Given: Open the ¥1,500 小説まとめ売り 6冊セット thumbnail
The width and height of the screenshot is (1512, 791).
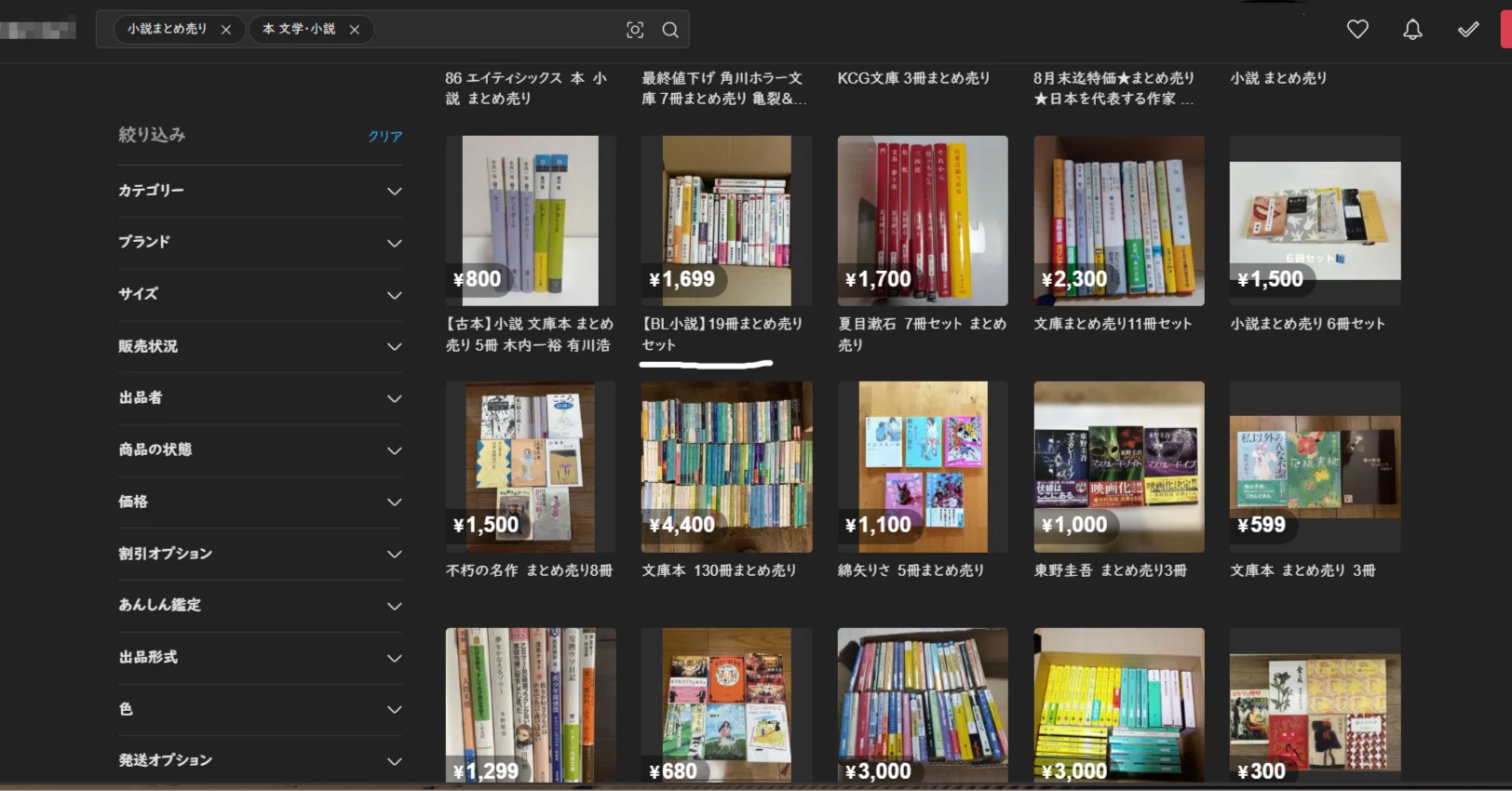Looking at the screenshot, I should (1315, 221).
